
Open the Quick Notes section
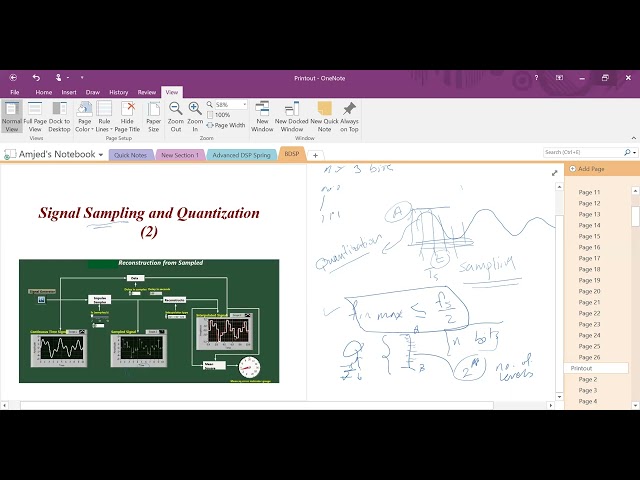pyautogui.click(x=131, y=155)
